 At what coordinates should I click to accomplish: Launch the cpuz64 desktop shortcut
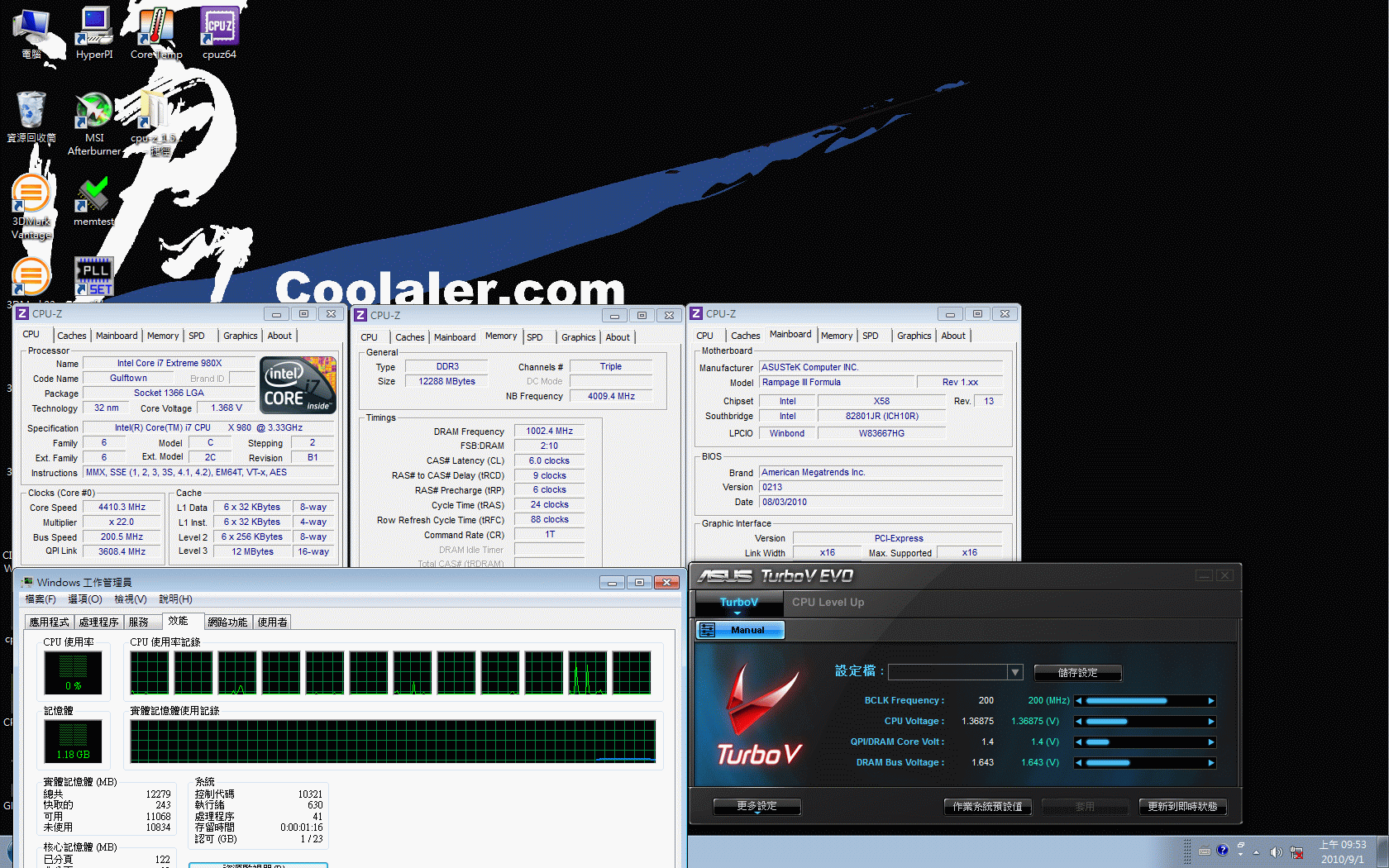pyautogui.click(x=219, y=33)
